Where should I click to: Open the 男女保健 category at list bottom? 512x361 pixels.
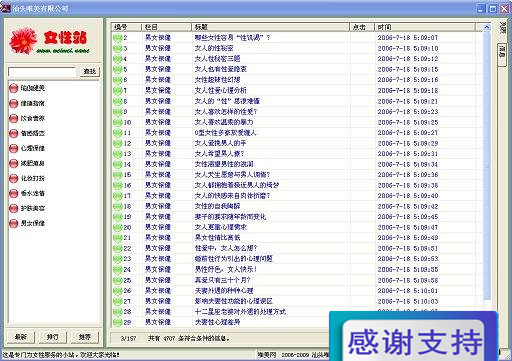[27, 223]
